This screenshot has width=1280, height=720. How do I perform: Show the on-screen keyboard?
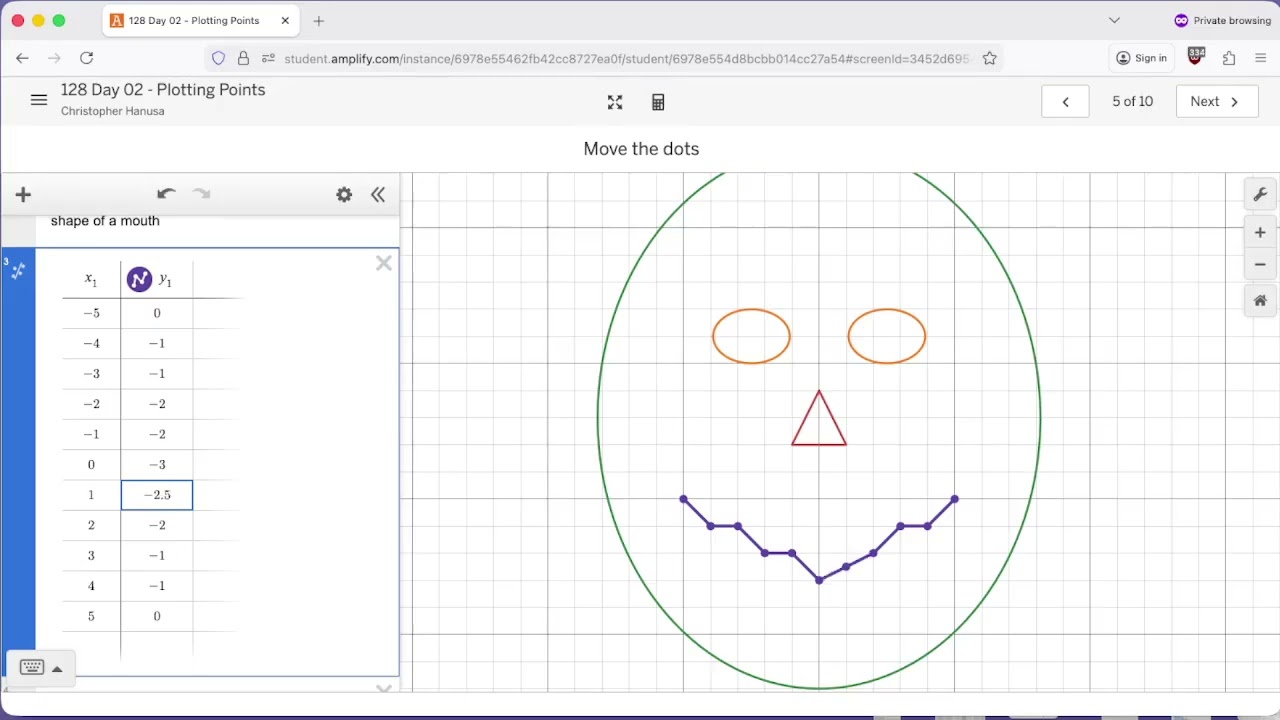click(x=32, y=668)
